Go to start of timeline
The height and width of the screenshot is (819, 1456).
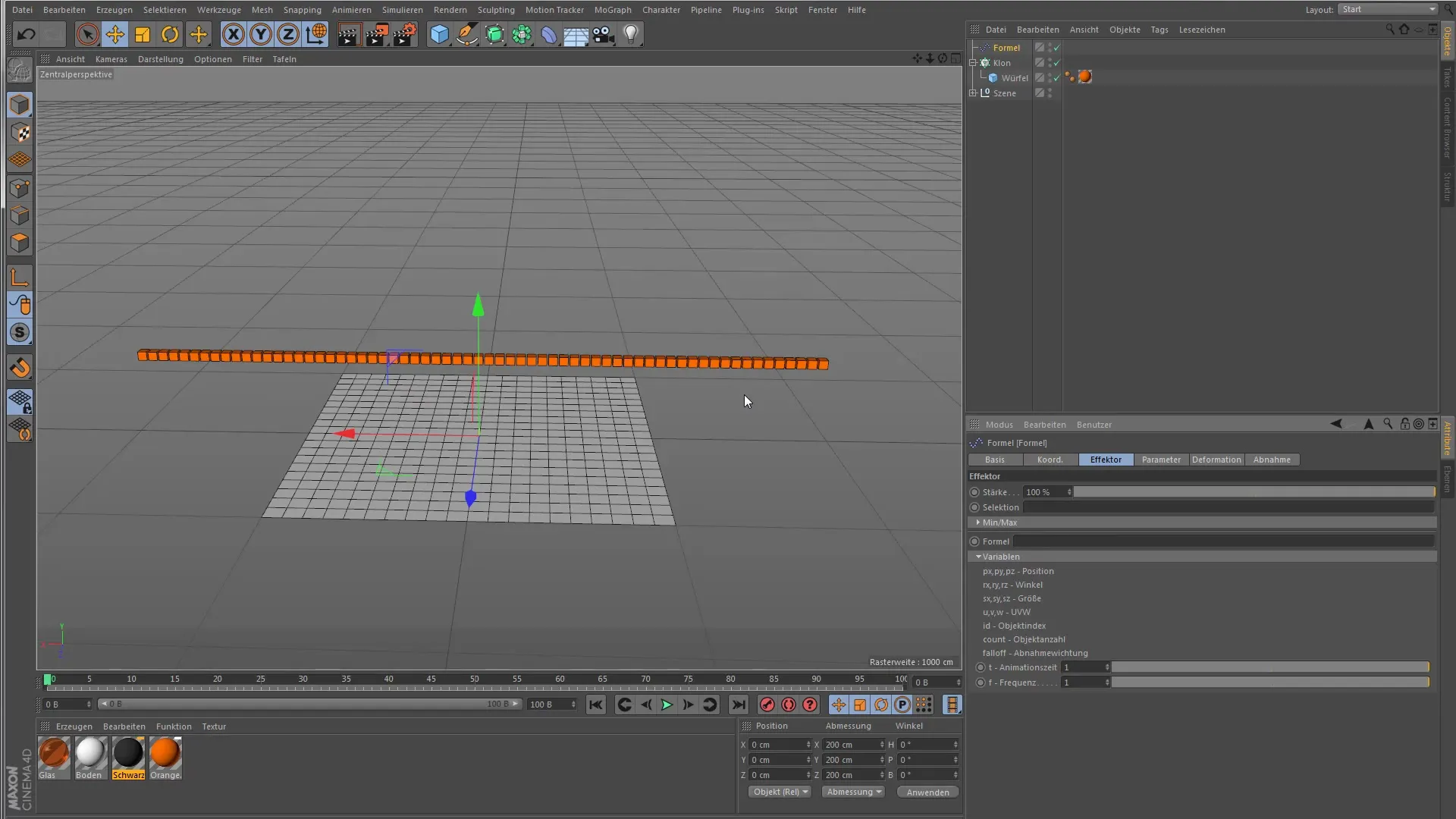coord(596,705)
